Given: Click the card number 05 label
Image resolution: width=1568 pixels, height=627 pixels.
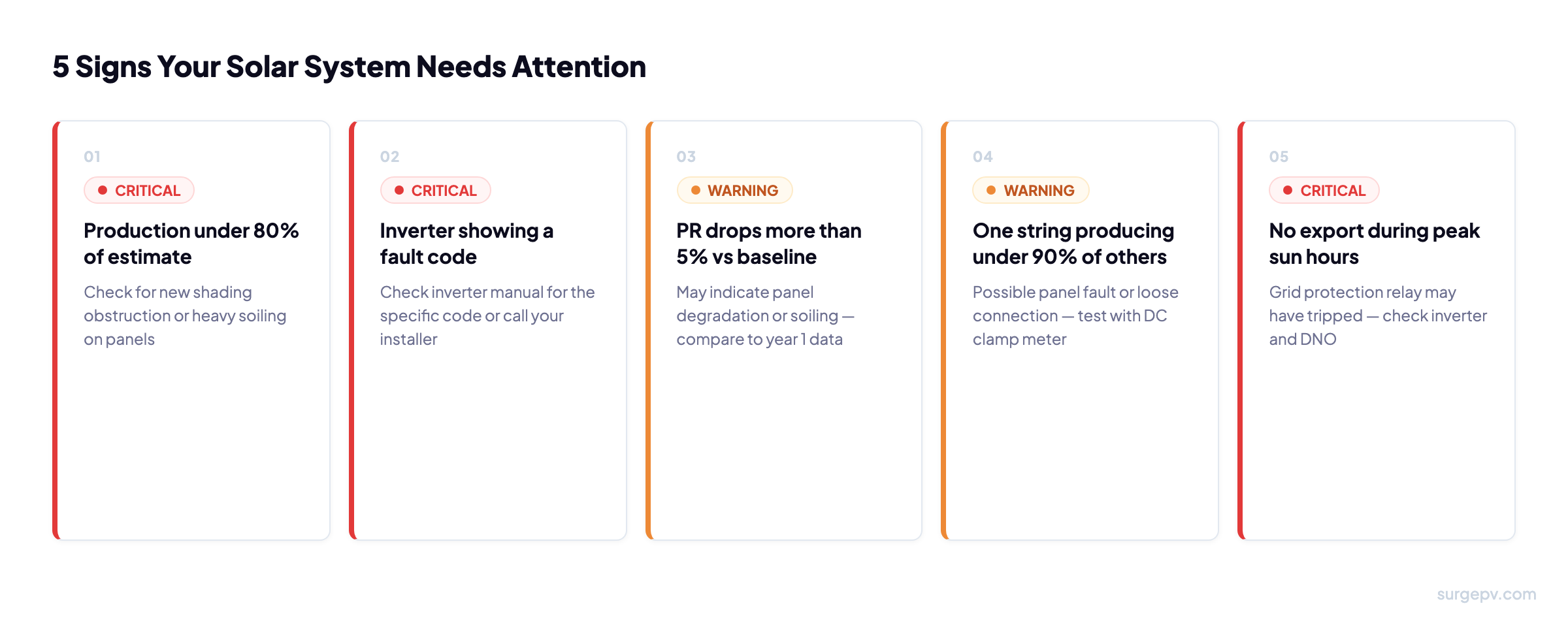Looking at the screenshot, I should [1279, 157].
